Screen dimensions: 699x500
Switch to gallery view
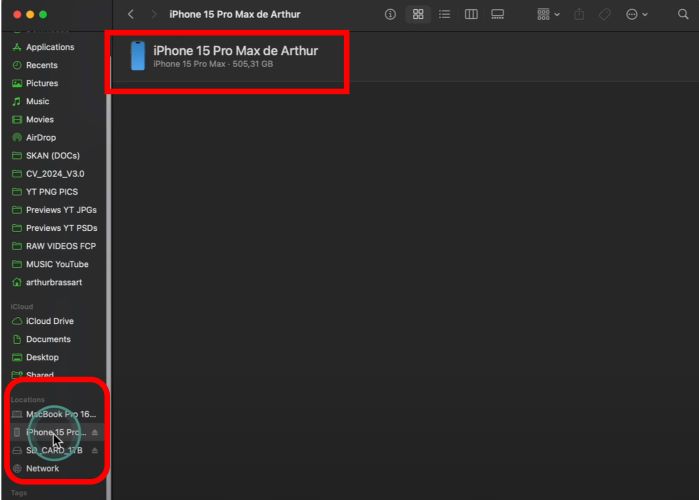click(498, 14)
